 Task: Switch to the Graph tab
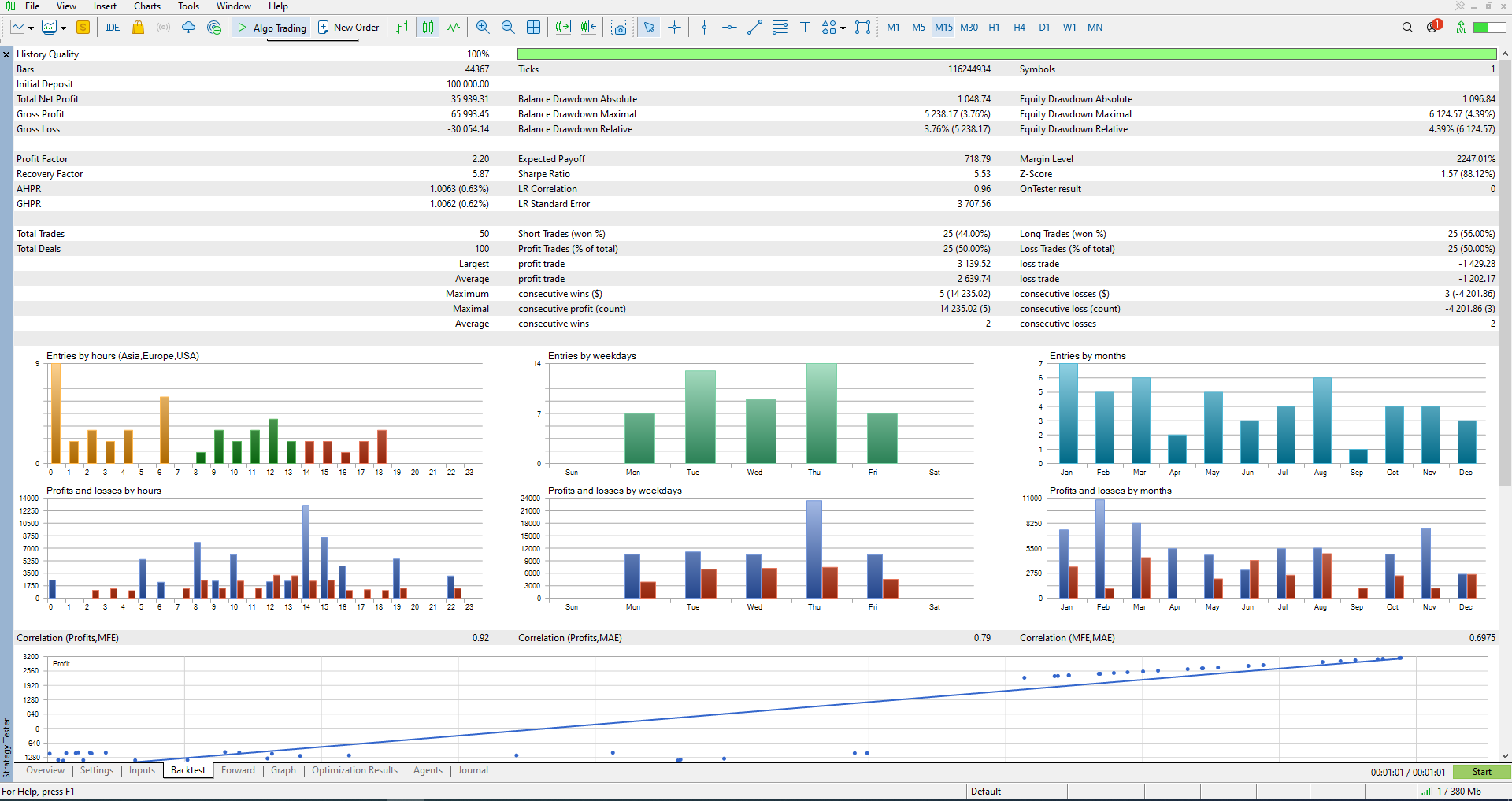click(283, 771)
